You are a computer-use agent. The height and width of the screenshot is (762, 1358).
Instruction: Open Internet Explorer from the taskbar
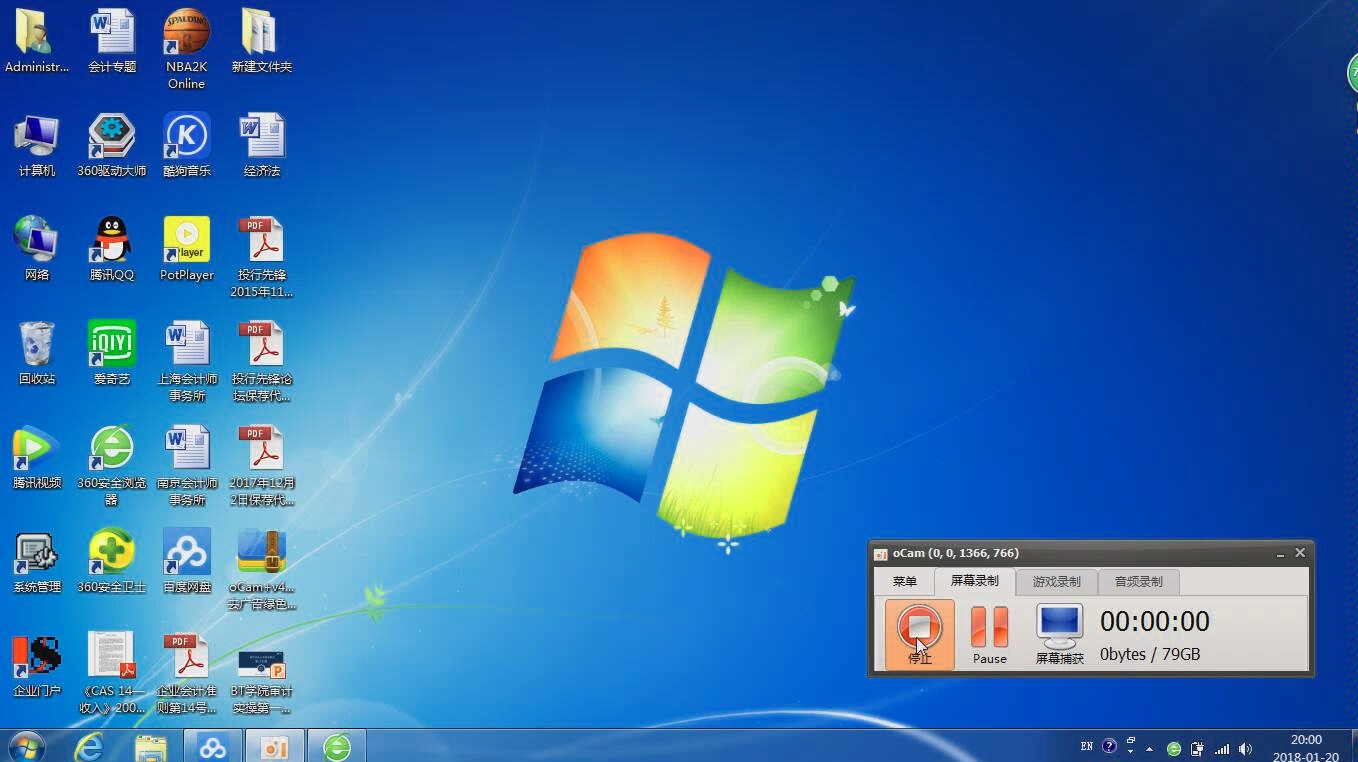89,746
